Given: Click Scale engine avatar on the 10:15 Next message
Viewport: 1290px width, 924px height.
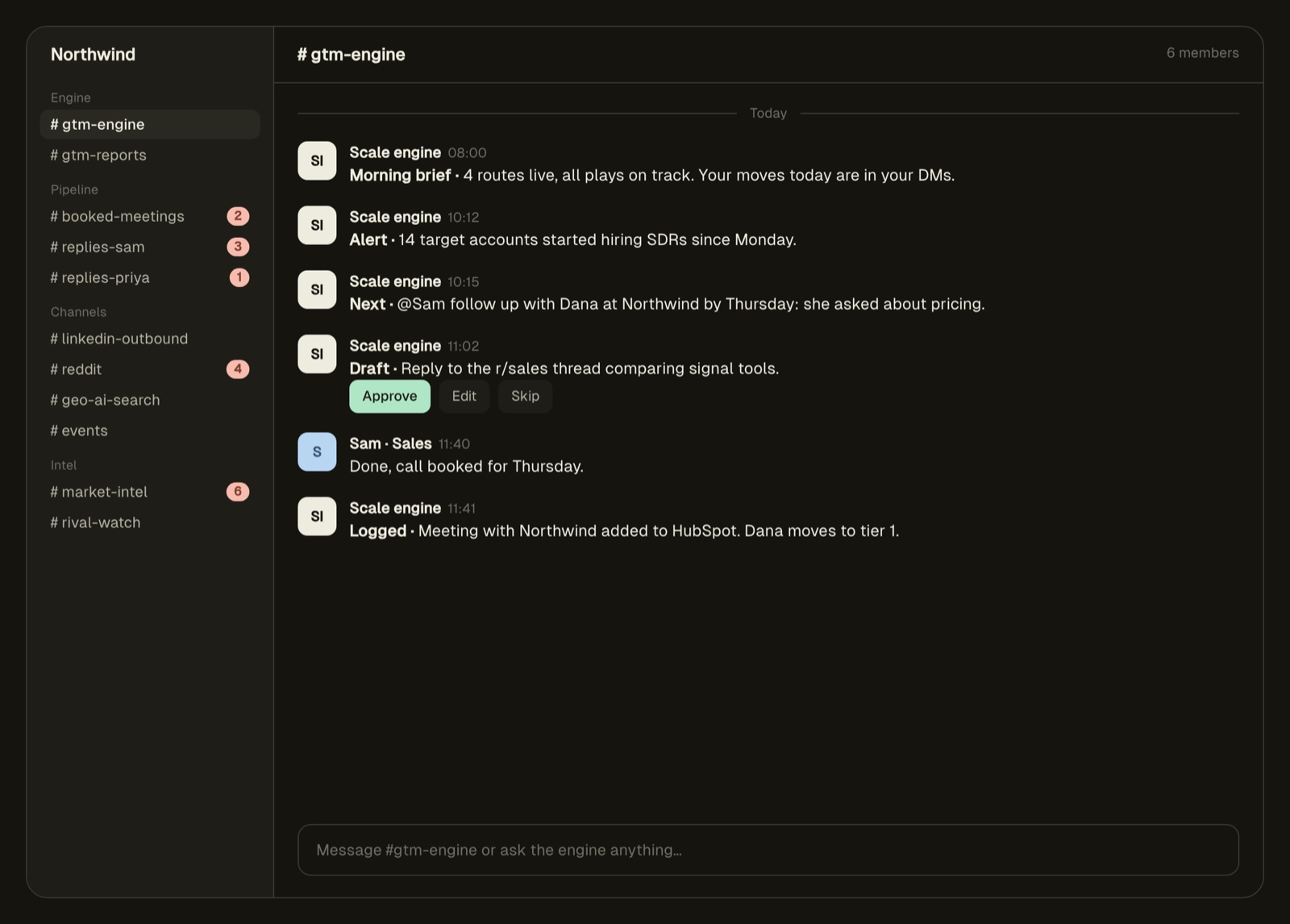Looking at the screenshot, I should (317, 289).
